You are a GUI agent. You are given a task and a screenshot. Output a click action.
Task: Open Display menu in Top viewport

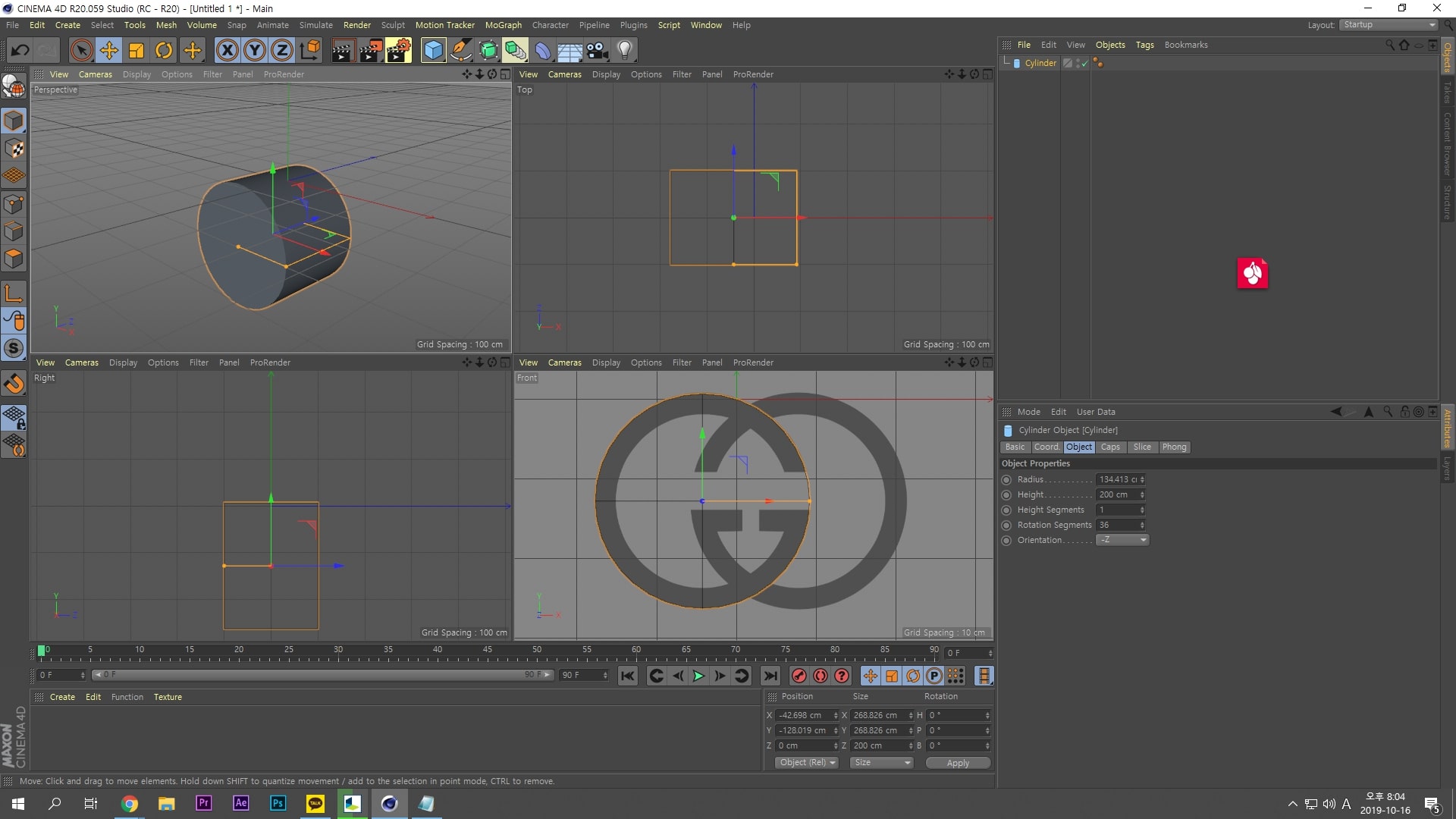(606, 74)
